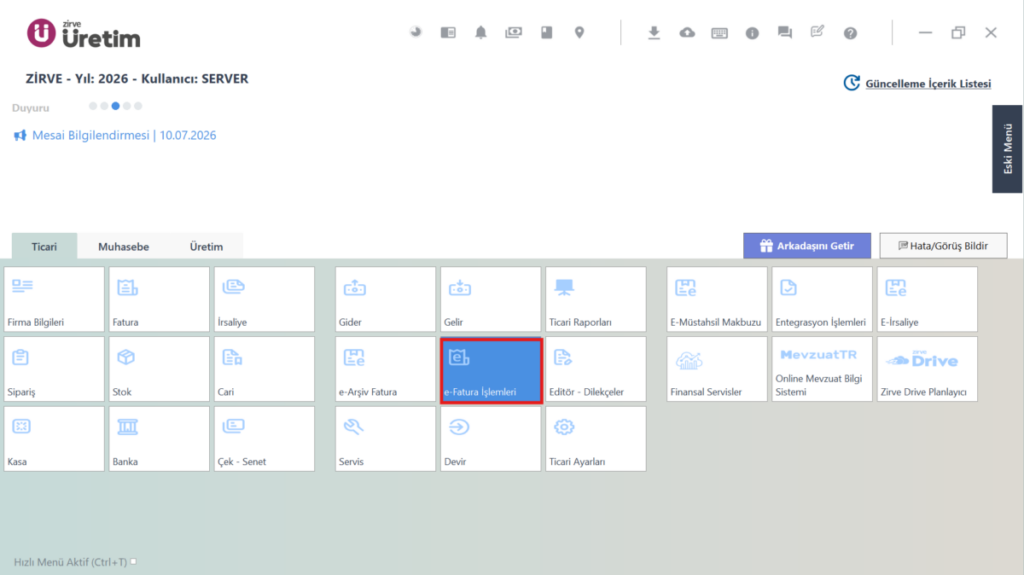Switch to the Üretim tab
The height and width of the screenshot is (575, 1024).
206,246
